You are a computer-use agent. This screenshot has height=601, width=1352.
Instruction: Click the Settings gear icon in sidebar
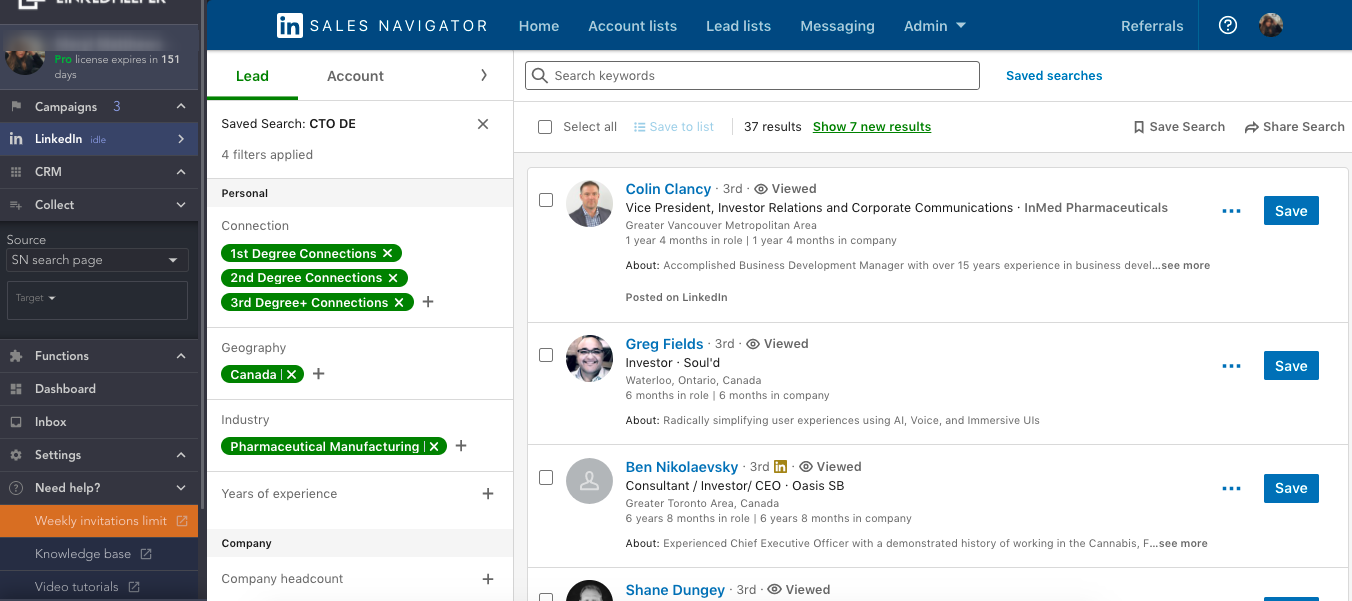[16, 455]
